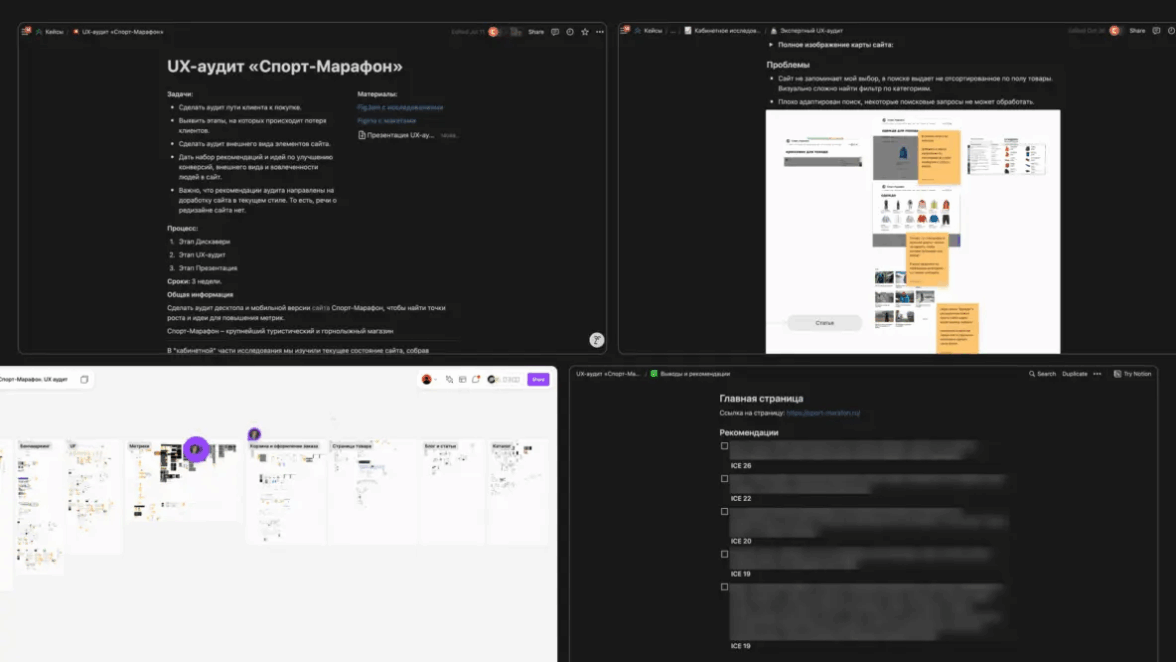Open user avatar dropdown in FigJam toolbar
Screen dimensions: 1176x662
click(429, 379)
